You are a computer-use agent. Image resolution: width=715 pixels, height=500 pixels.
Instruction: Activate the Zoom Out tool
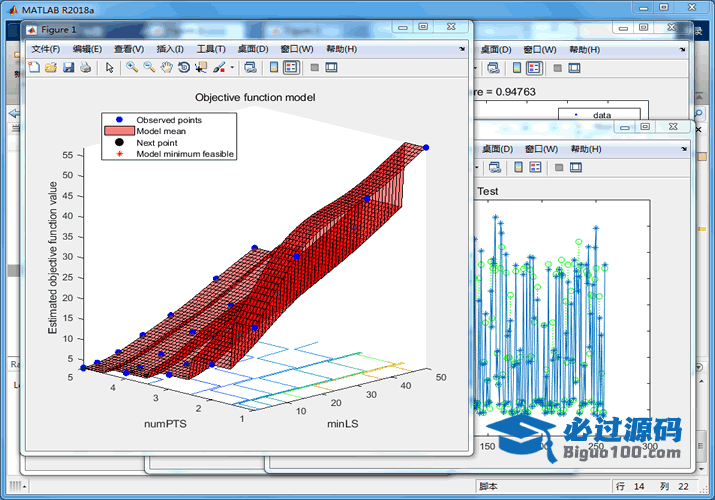[149, 67]
